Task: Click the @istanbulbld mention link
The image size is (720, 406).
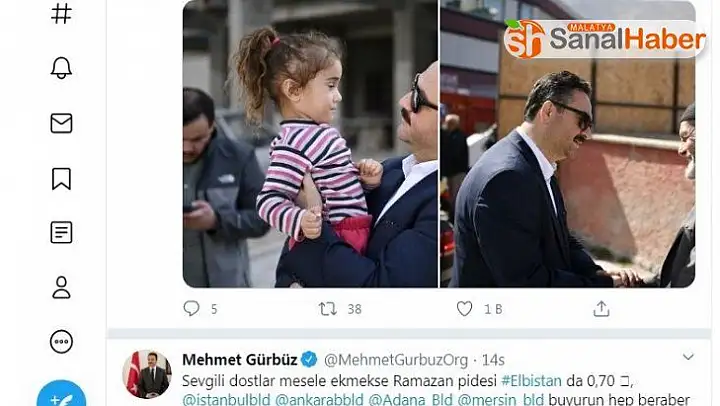Action: click(226, 400)
